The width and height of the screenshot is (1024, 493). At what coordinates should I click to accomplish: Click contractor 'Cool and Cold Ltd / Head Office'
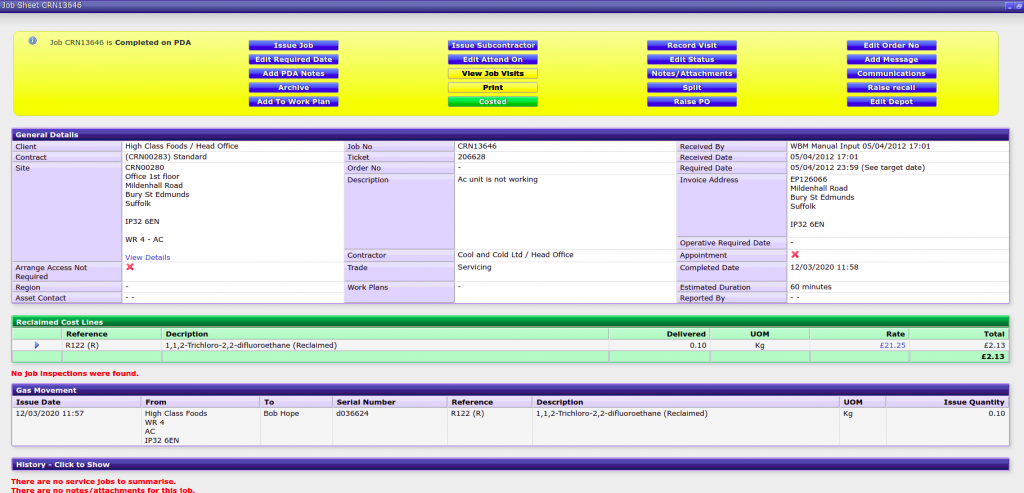[515, 255]
